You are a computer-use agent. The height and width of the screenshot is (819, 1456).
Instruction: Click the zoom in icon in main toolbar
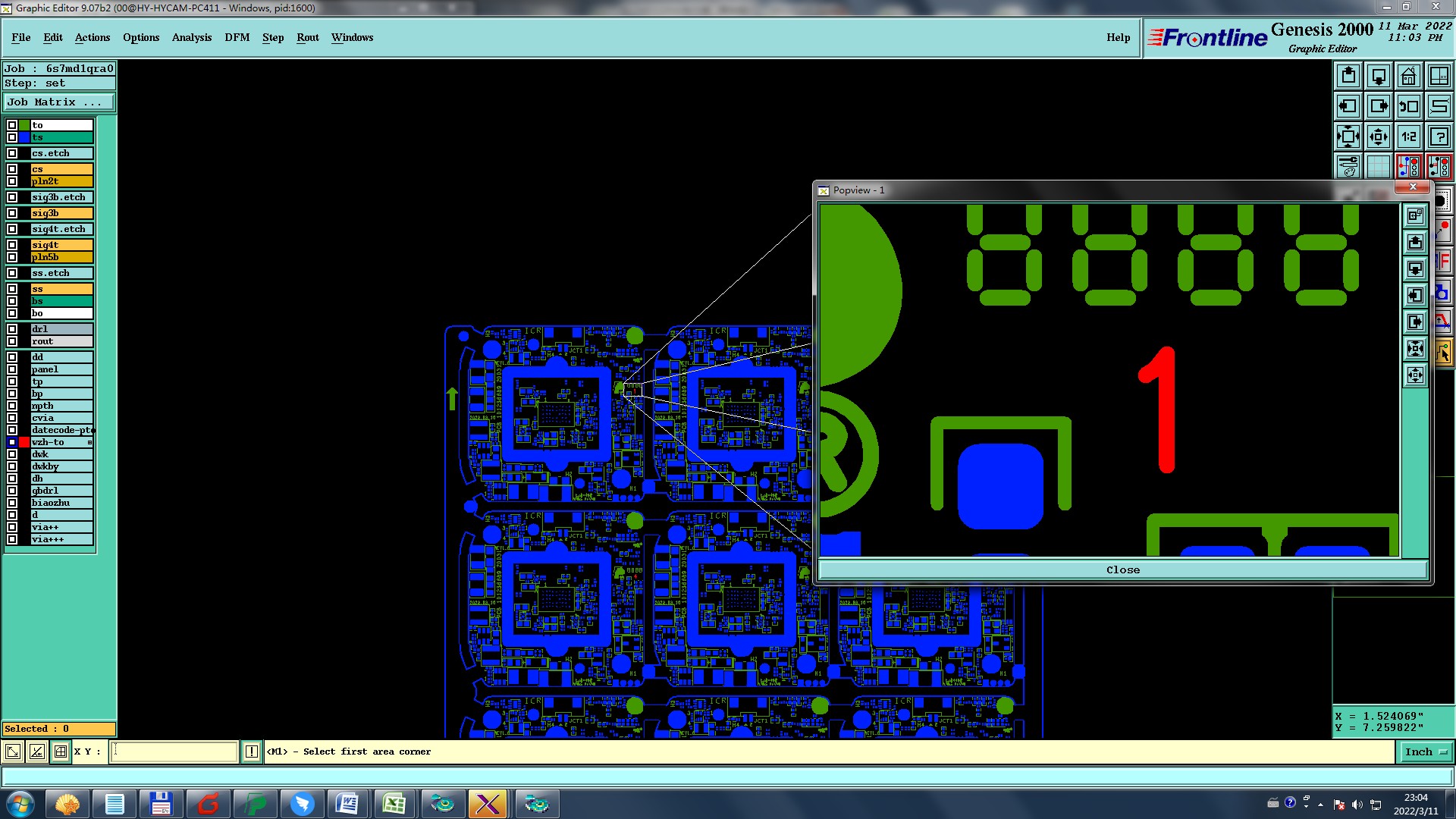pyautogui.click(x=1348, y=136)
